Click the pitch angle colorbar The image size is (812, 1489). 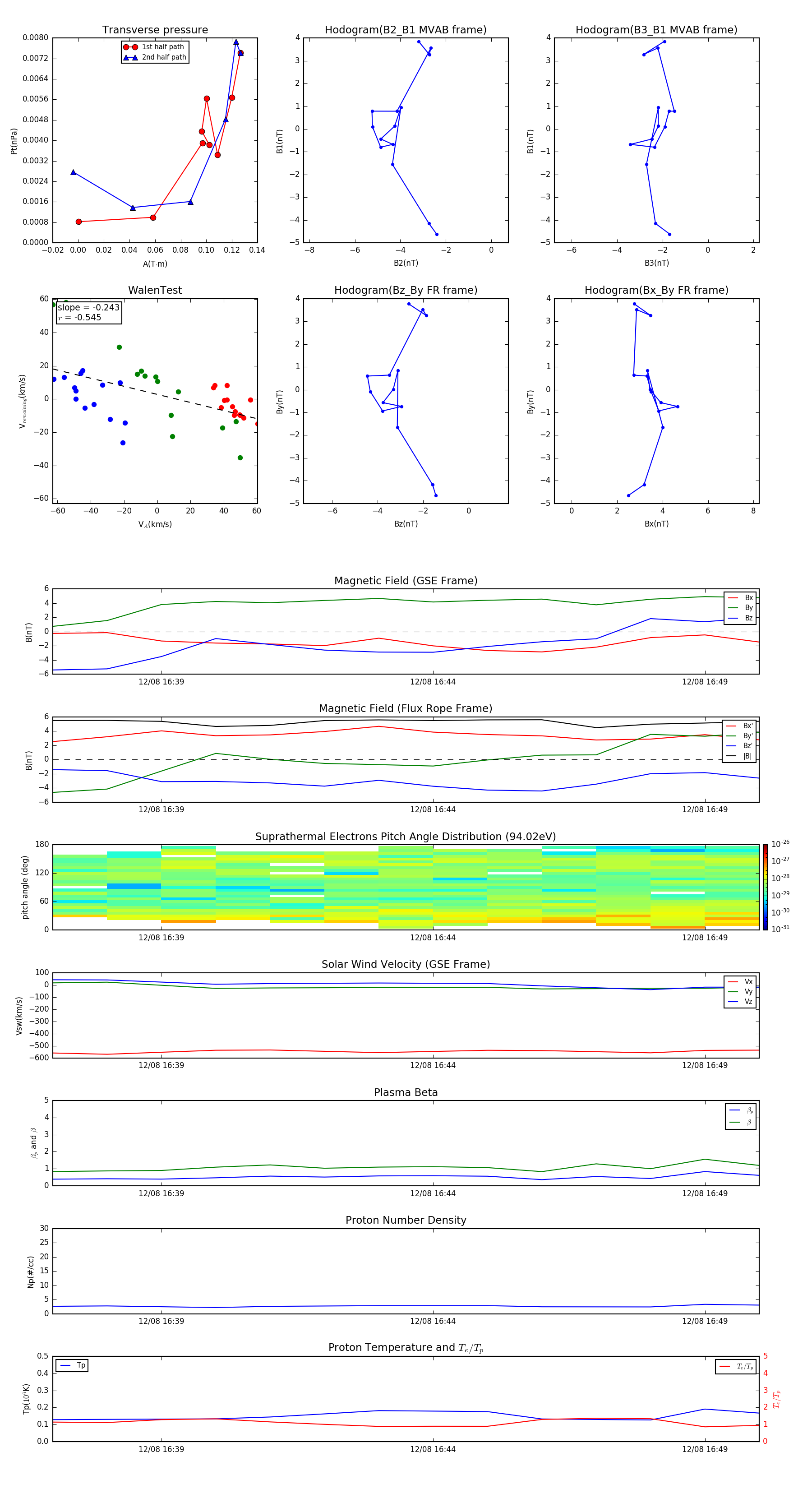(765, 887)
